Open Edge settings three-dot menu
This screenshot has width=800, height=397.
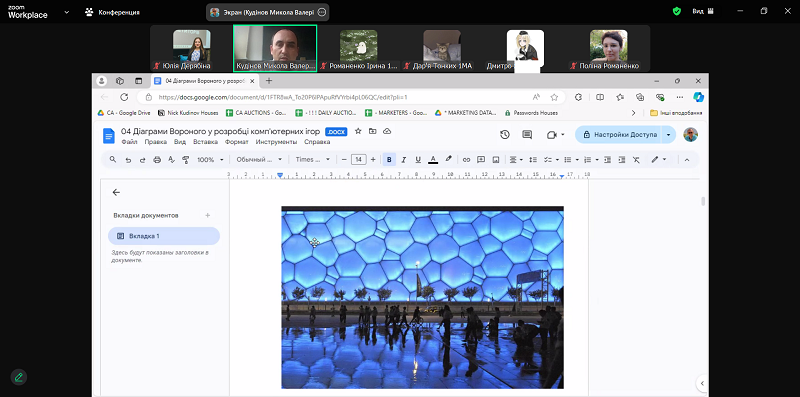[x=680, y=97]
